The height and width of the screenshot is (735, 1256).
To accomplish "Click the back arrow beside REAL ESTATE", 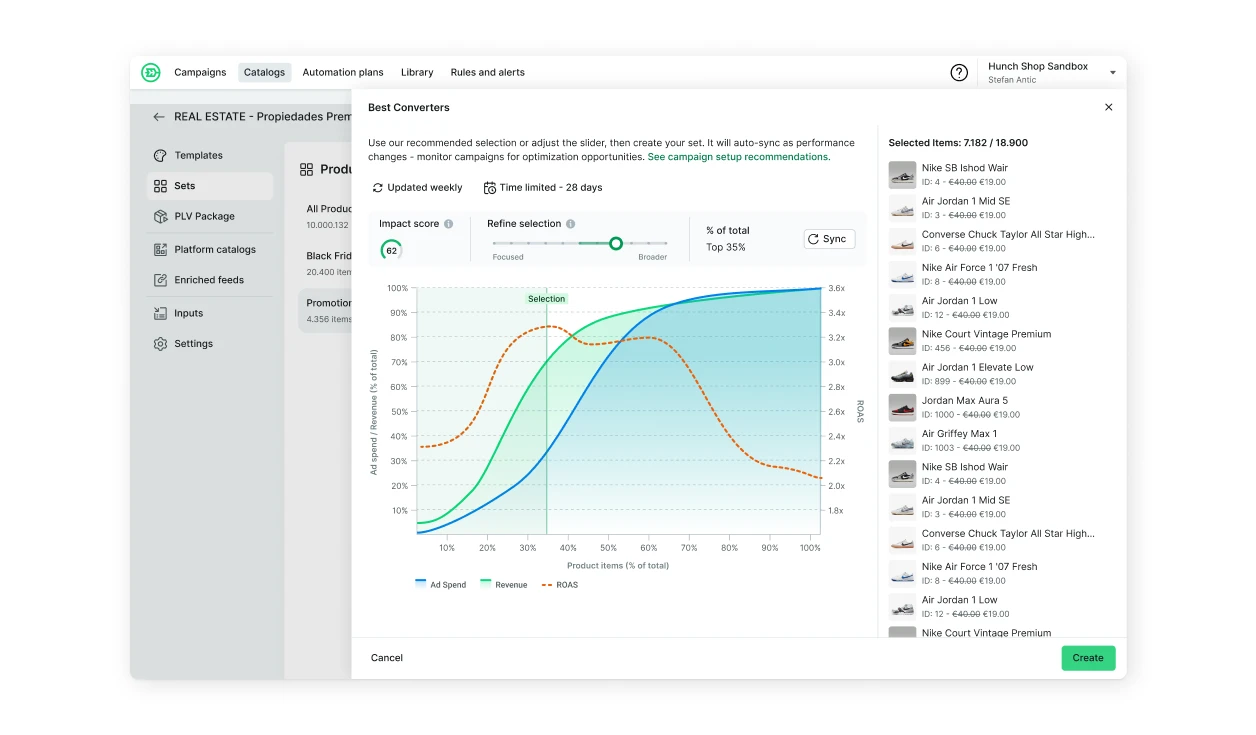I will (159, 117).
